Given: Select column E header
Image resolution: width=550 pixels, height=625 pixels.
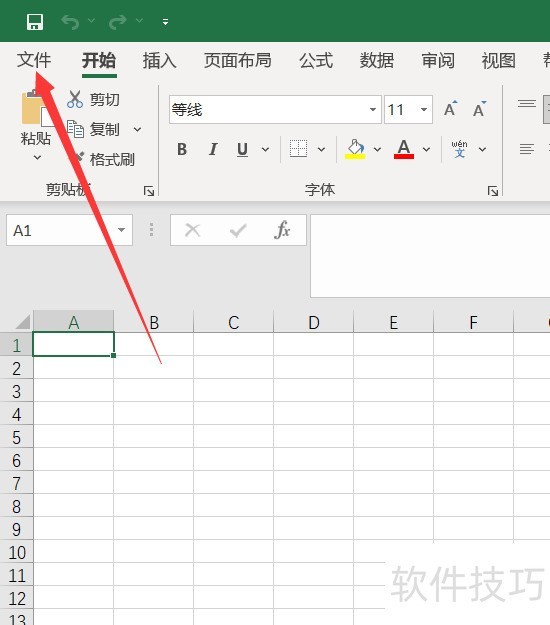Looking at the screenshot, I should pyautogui.click(x=394, y=322).
